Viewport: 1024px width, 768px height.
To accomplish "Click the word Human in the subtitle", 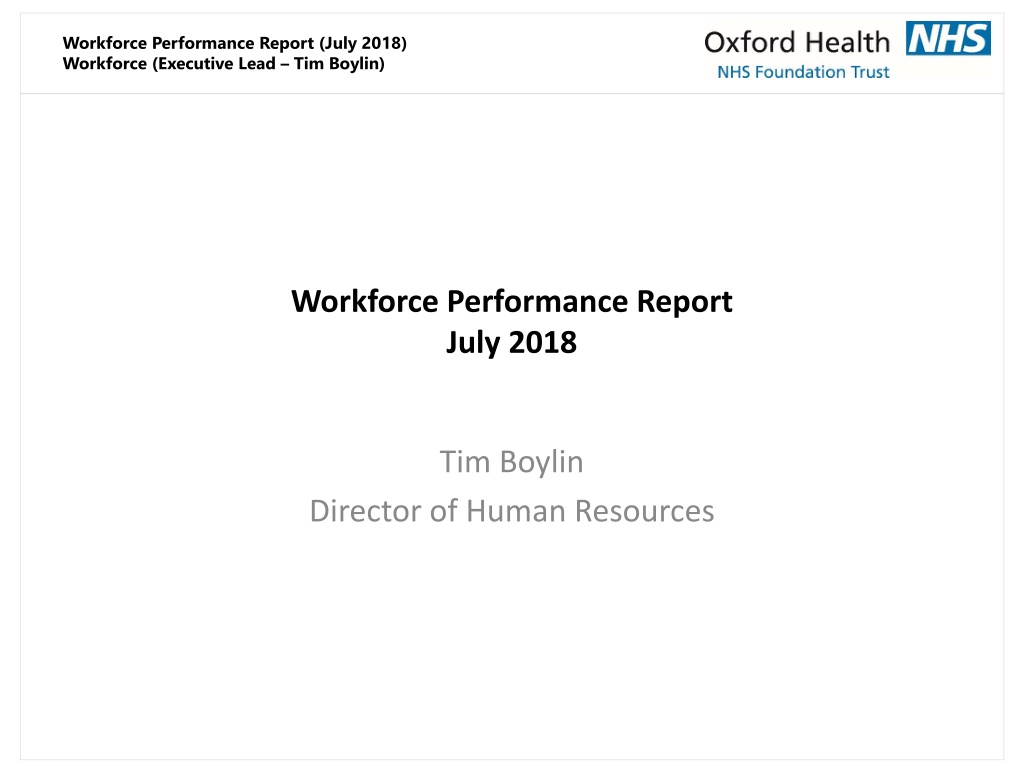I will coord(515,511).
